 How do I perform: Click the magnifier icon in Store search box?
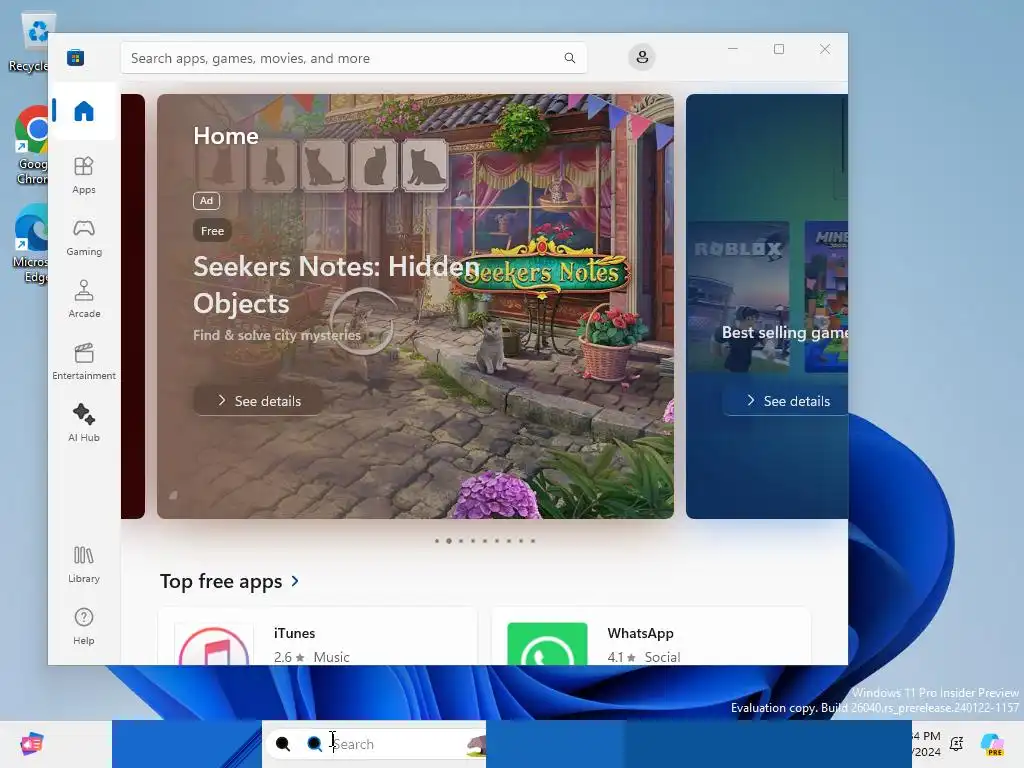click(569, 58)
